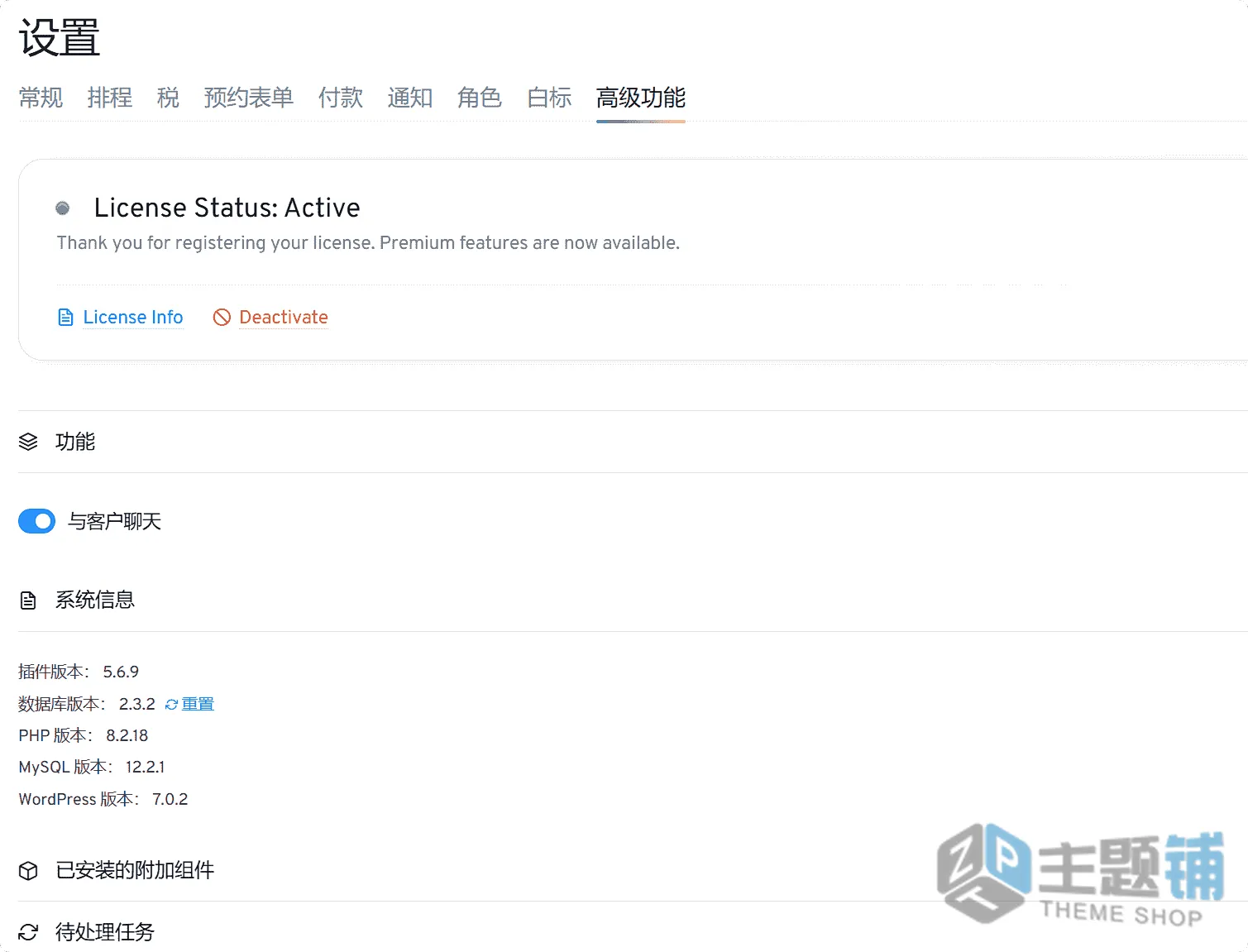
Task: Toggle the 与客户聊天 switch
Action: (x=37, y=521)
